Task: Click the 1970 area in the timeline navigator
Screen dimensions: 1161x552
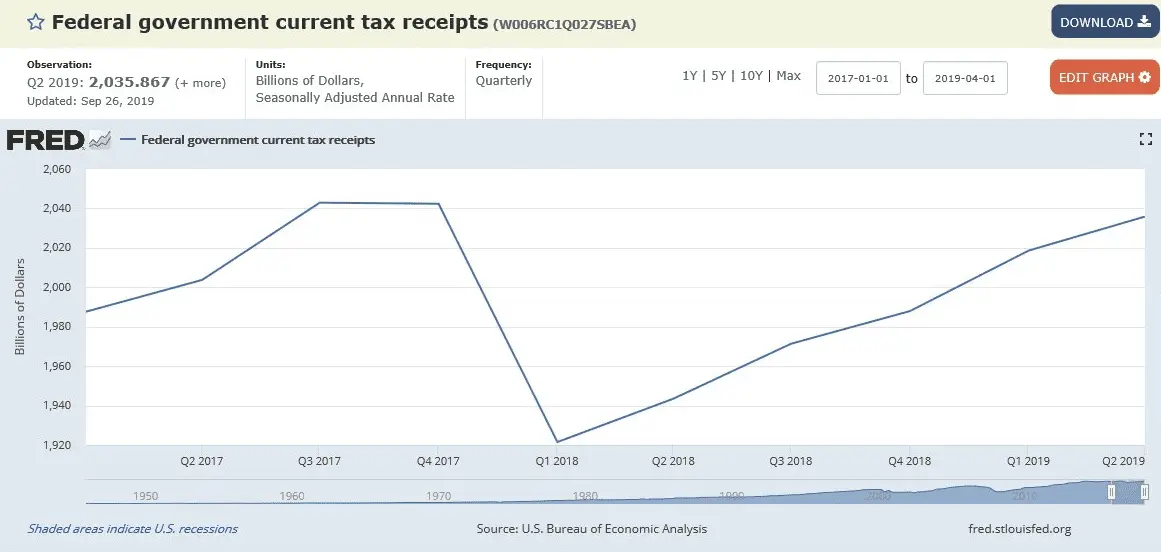Action: (x=439, y=495)
